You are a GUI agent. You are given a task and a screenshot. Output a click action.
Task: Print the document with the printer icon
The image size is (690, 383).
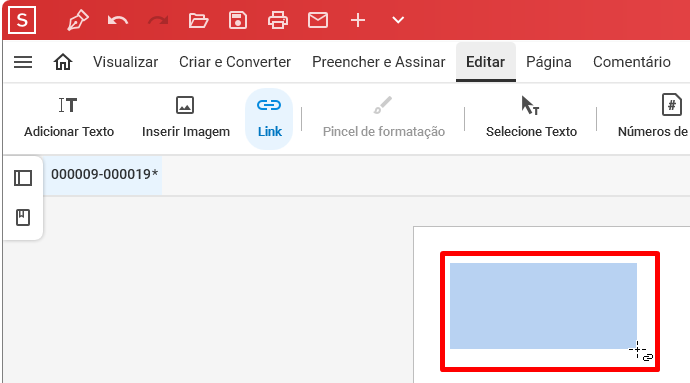pos(278,20)
